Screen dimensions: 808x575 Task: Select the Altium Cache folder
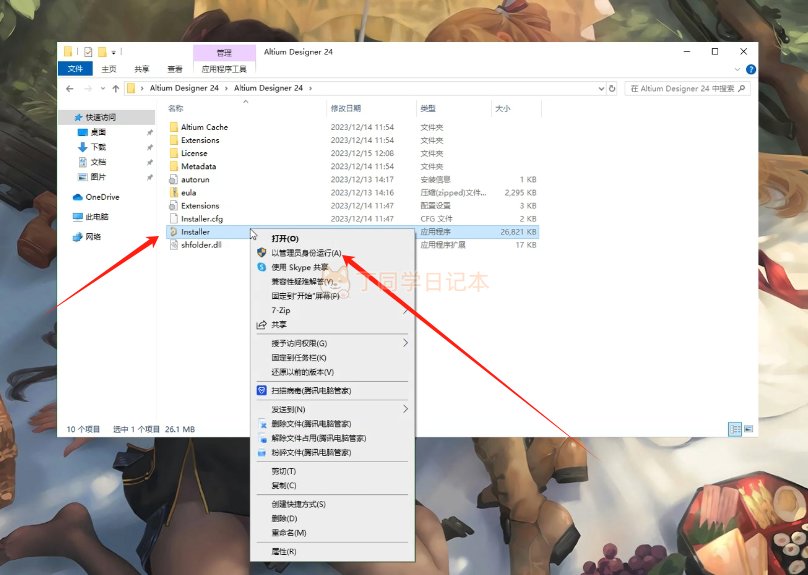pos(204,127)
